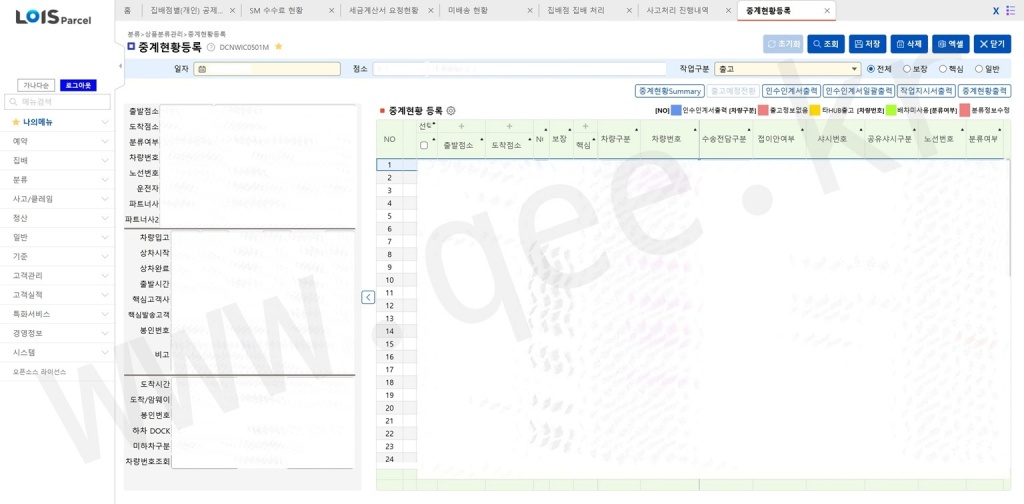Expand the 예약 menu section
The height and width of the screenshot is (504, 1024).
click(x=57, y=141)
